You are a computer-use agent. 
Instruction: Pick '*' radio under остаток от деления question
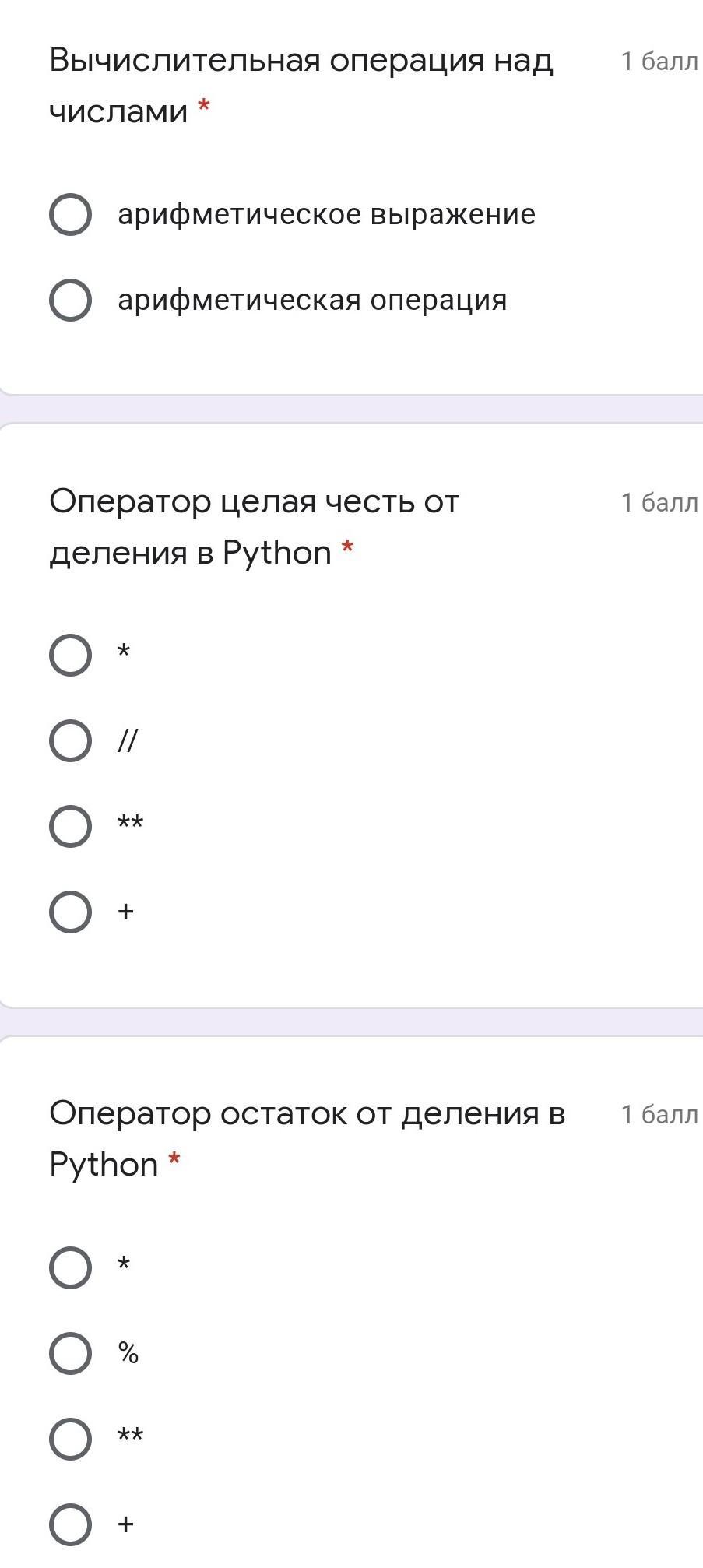pos(70,1267)
